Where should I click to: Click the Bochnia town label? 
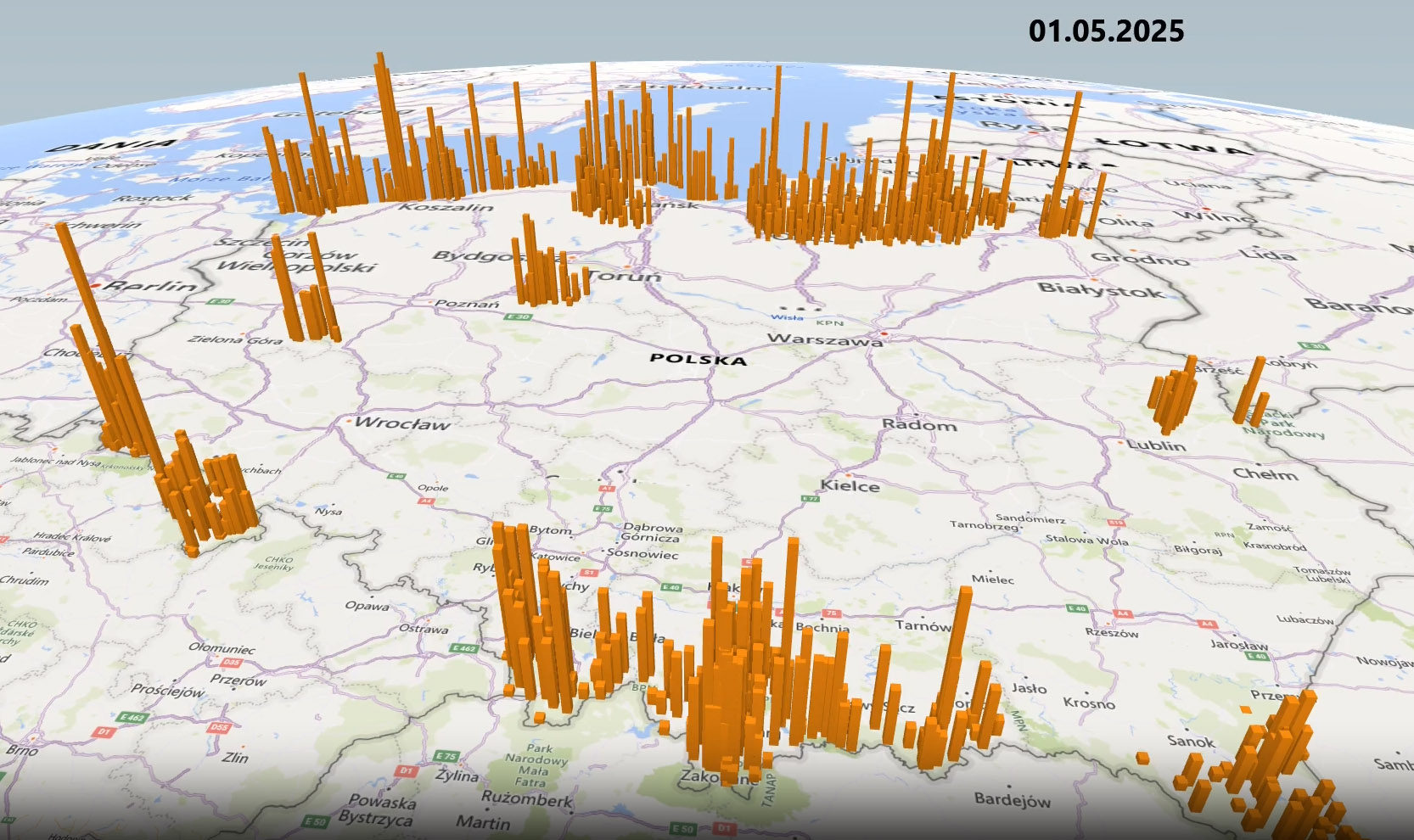(x=822, y=628)
